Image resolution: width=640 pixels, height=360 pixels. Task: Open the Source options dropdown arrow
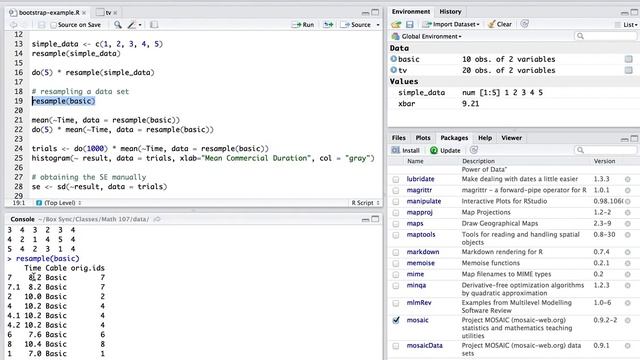pyautogui.click(x=378, y=25)
